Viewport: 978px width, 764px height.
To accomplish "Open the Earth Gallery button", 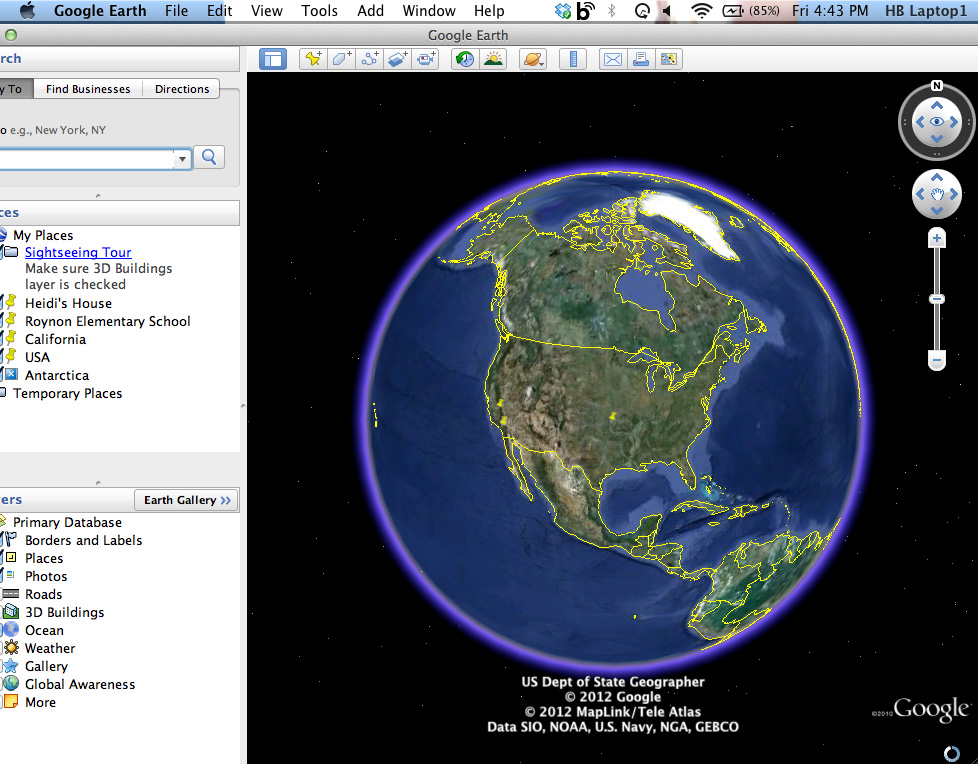I will click(x=186, y=500).
